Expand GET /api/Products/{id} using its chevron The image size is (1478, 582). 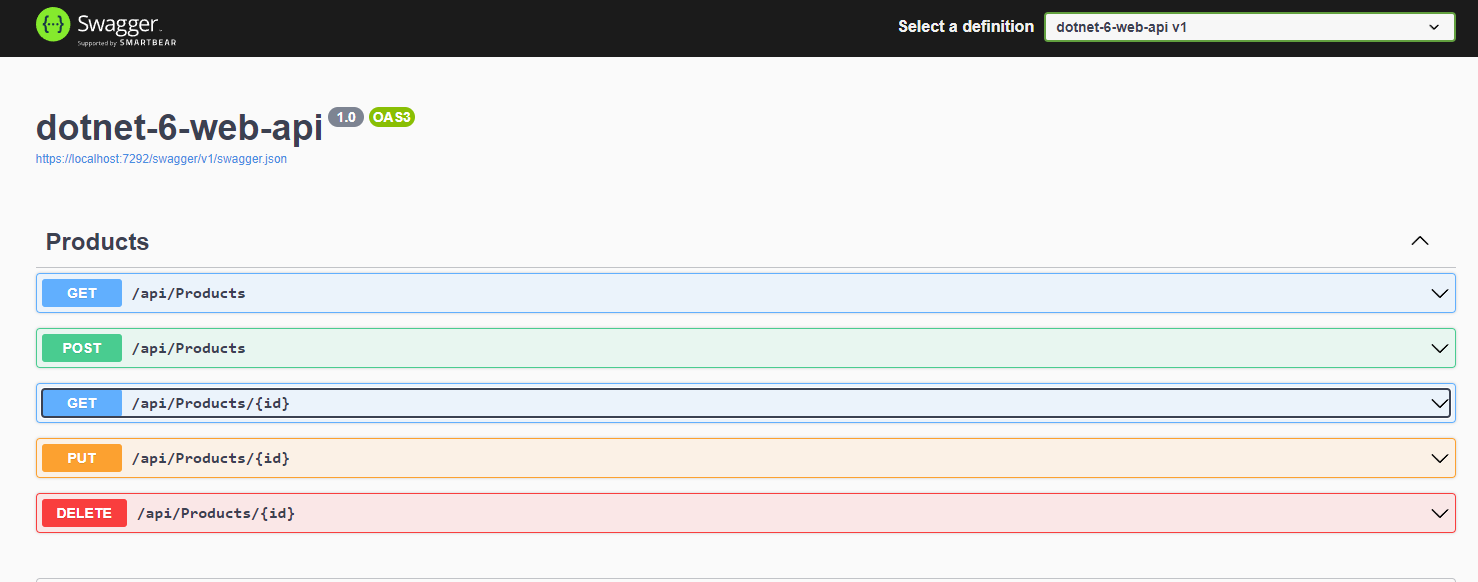(1440, 403)
